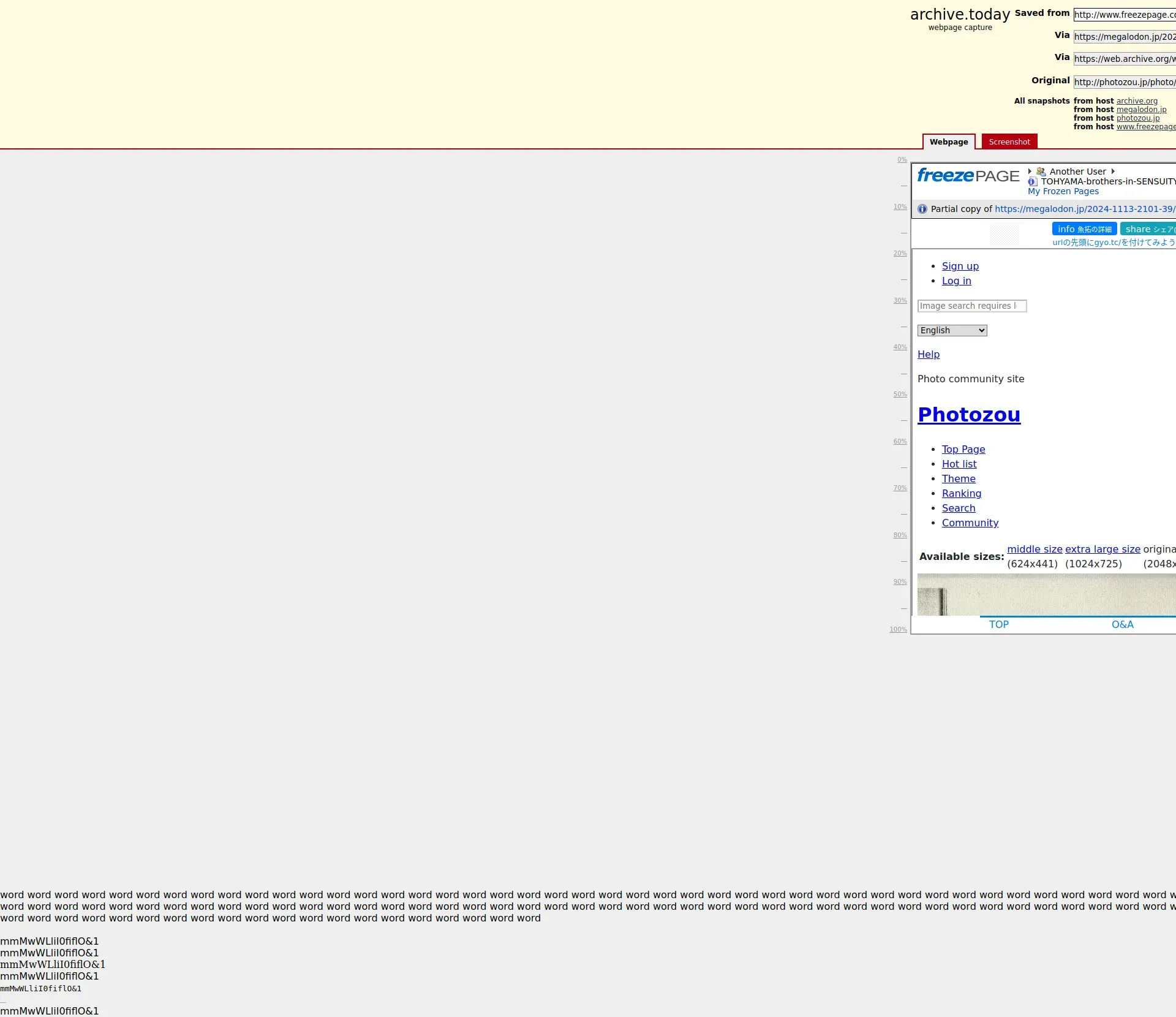The image size is (1176, 1017).
Task: Click the arrow after Another User
Action: coord(1113,172)
